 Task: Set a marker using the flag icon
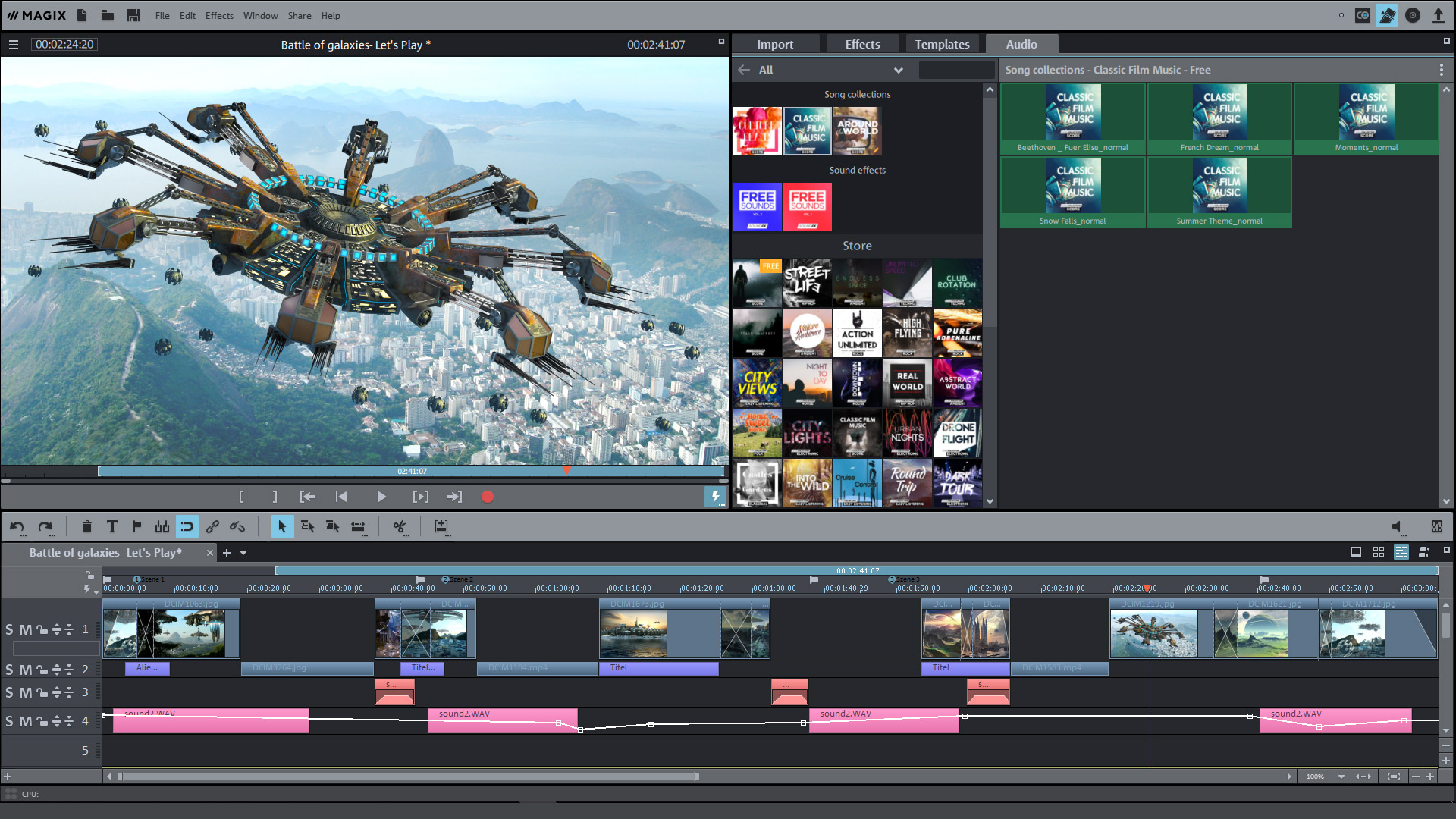point(136,526)
